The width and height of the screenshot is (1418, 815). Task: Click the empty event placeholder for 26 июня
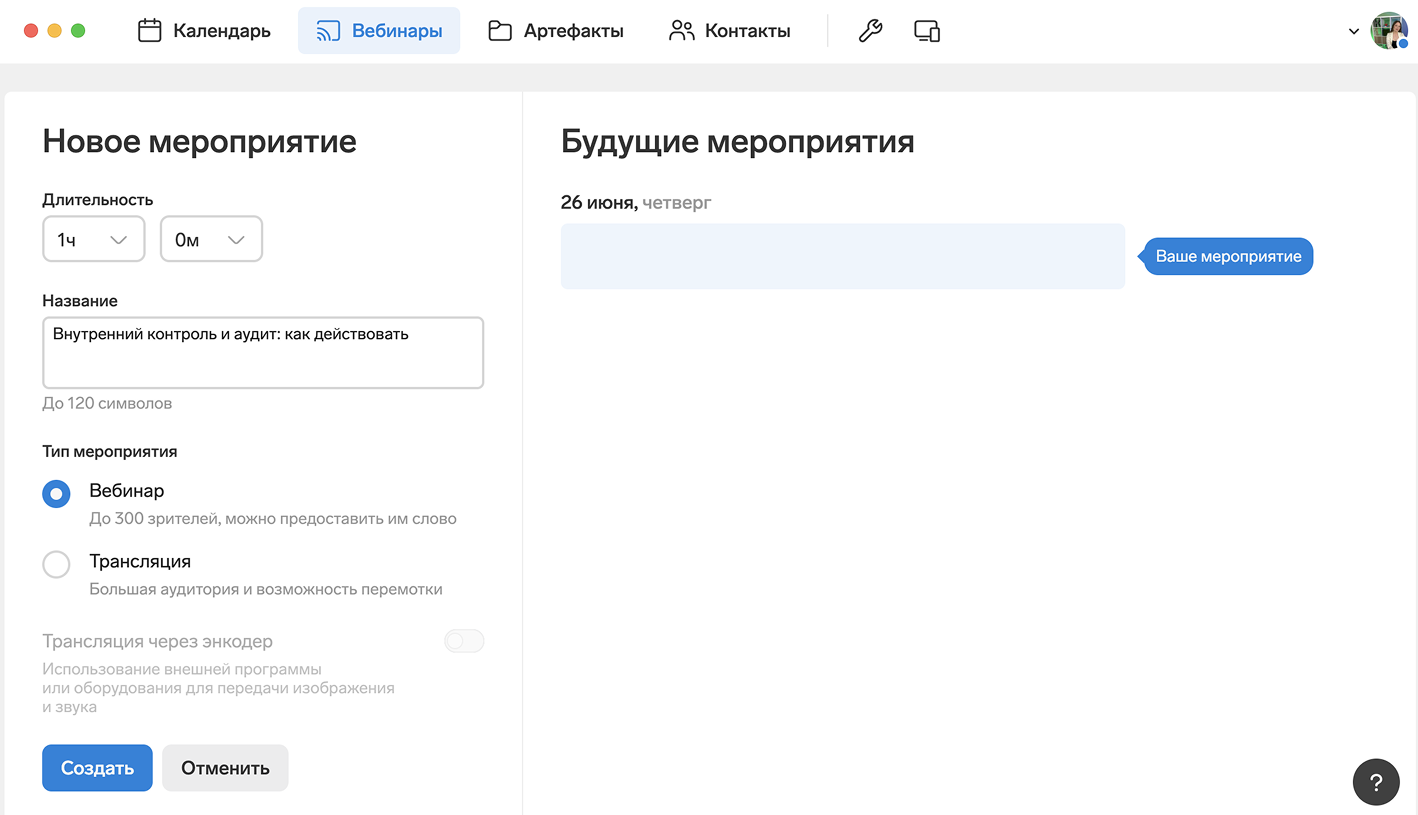tap(842, 257)
